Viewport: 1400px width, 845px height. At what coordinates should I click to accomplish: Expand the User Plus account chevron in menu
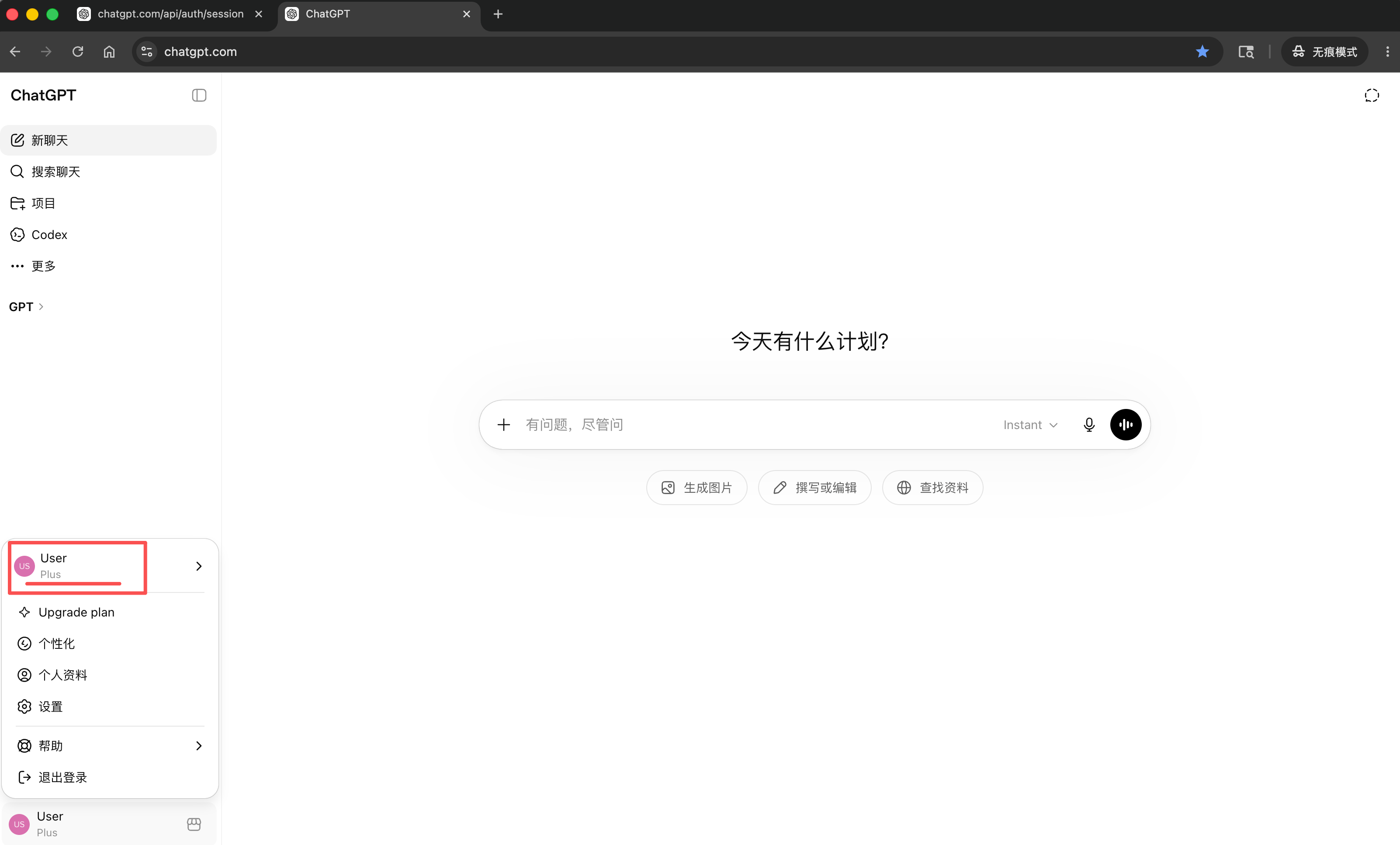pyautogui.click(x=199, y=566)
